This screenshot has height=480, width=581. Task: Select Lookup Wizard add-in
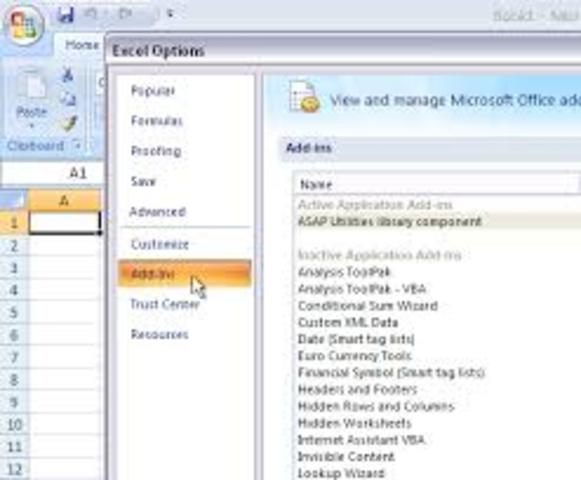tap(341, 473)
